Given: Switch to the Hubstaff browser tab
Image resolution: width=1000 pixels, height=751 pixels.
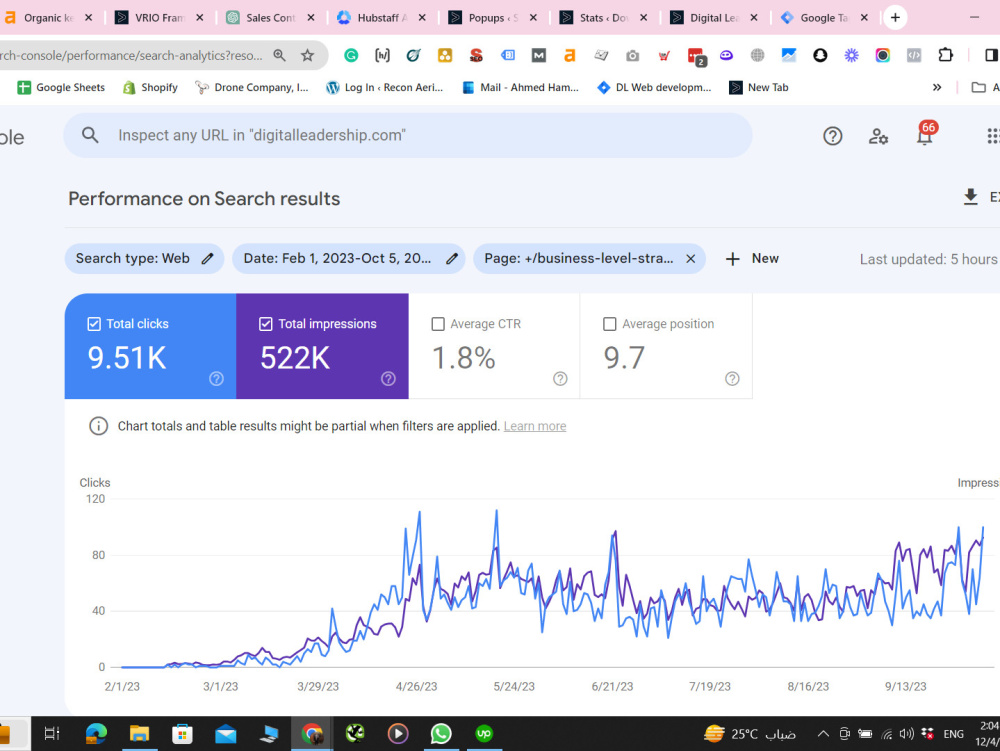Looking at the screenshot, I should 381,18.
